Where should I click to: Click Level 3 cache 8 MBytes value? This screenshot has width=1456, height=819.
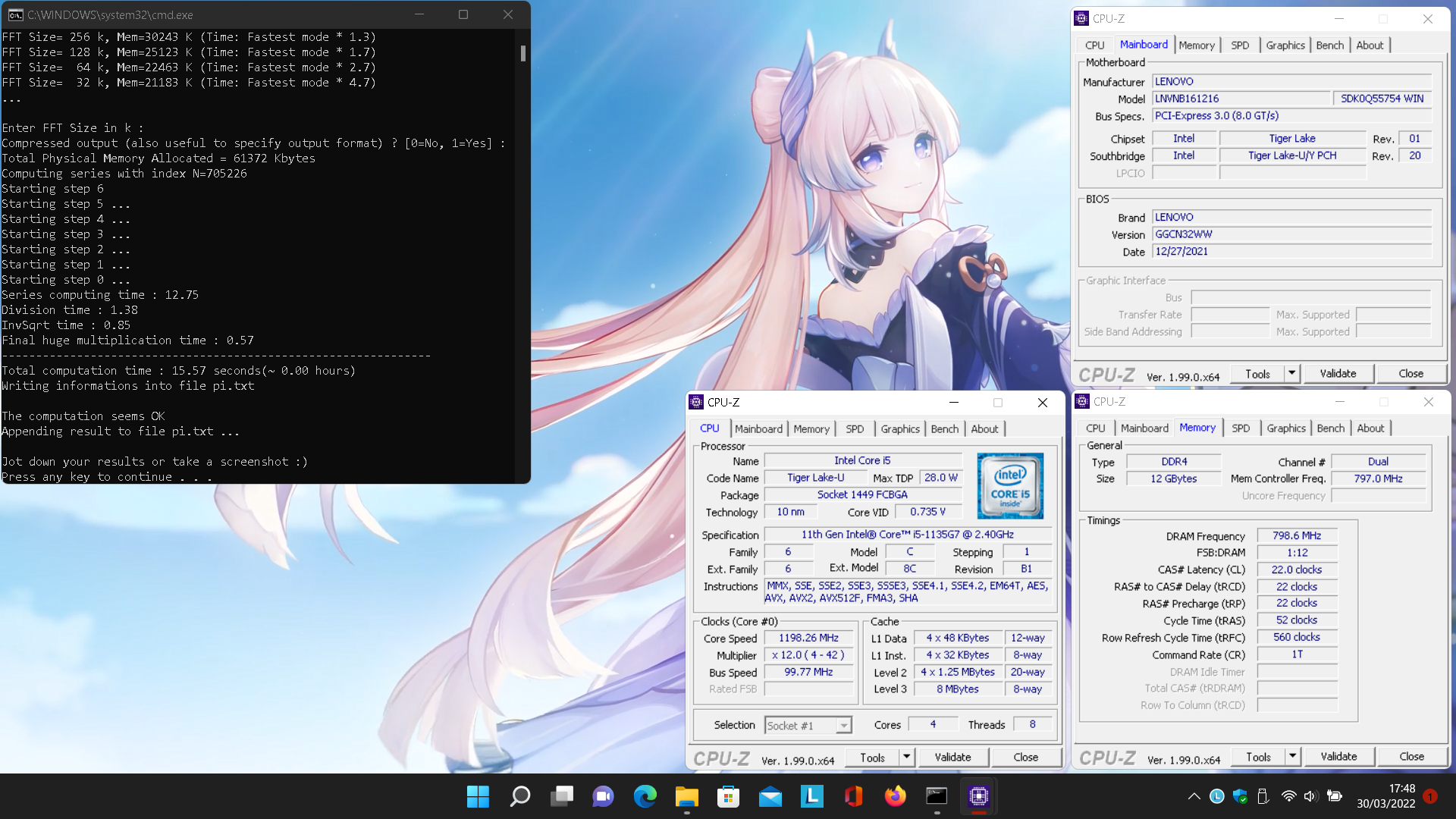tap(958, 689)
